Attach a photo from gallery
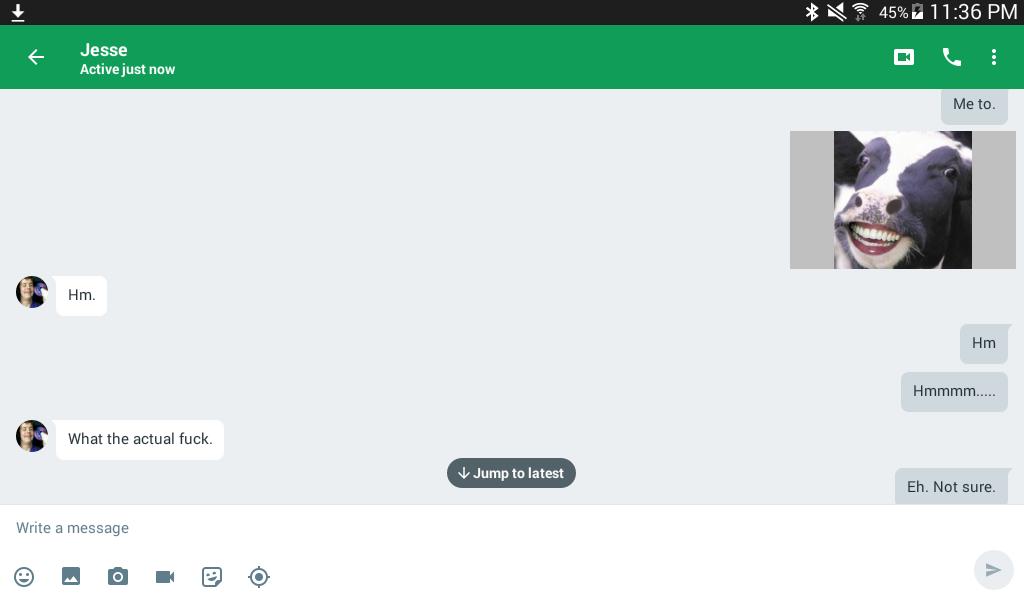Image resolution: width=1024 pixels, height=600 pixels. point(71,576)
